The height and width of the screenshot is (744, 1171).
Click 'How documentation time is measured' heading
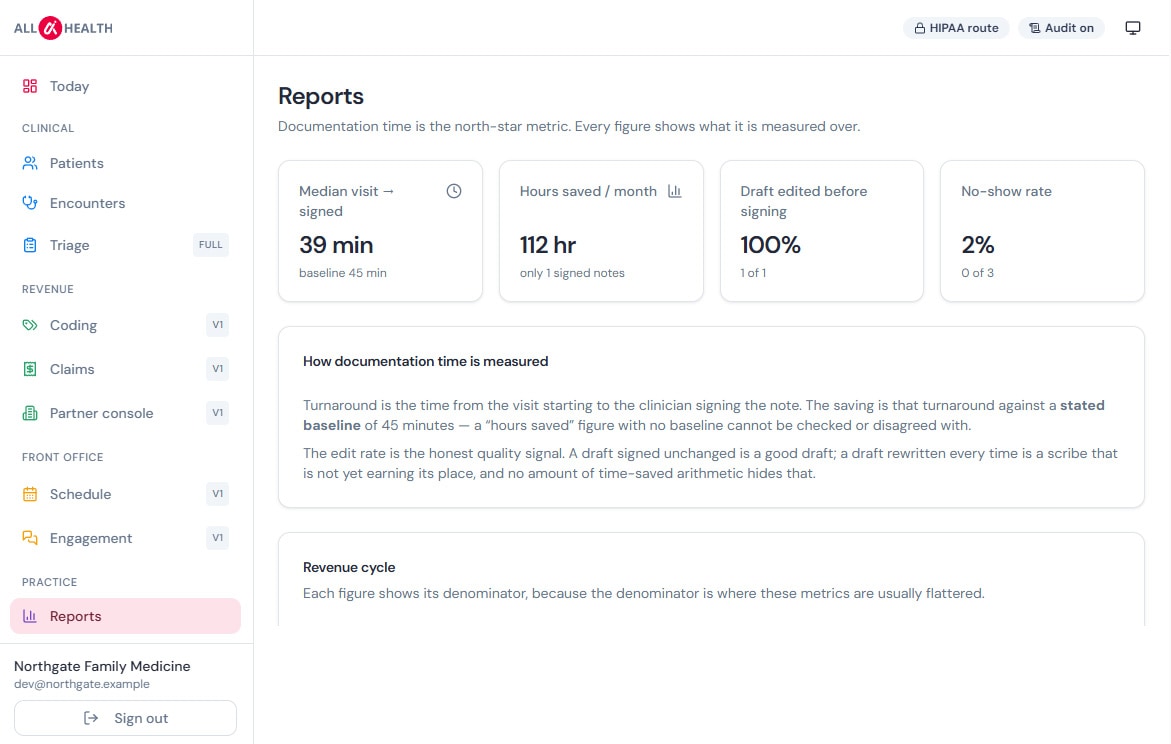(x=426, y=362)
